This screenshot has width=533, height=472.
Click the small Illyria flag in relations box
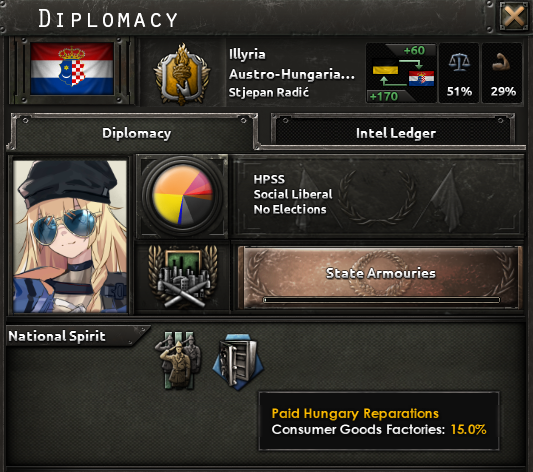pos(421,78)
